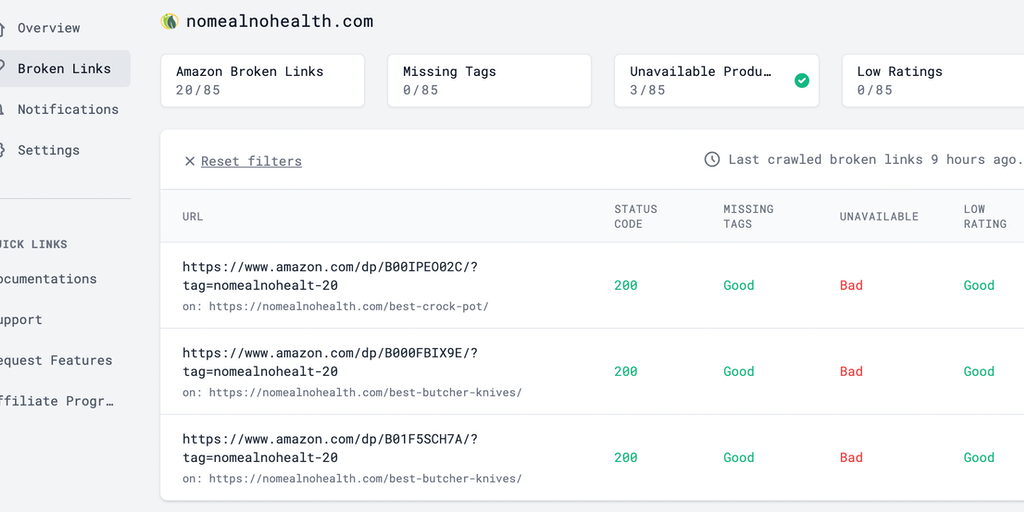Click the B00IPEO02C Amazon product URL
The width and height of the screenshot is (1024, 512).
tap(330, 276)
